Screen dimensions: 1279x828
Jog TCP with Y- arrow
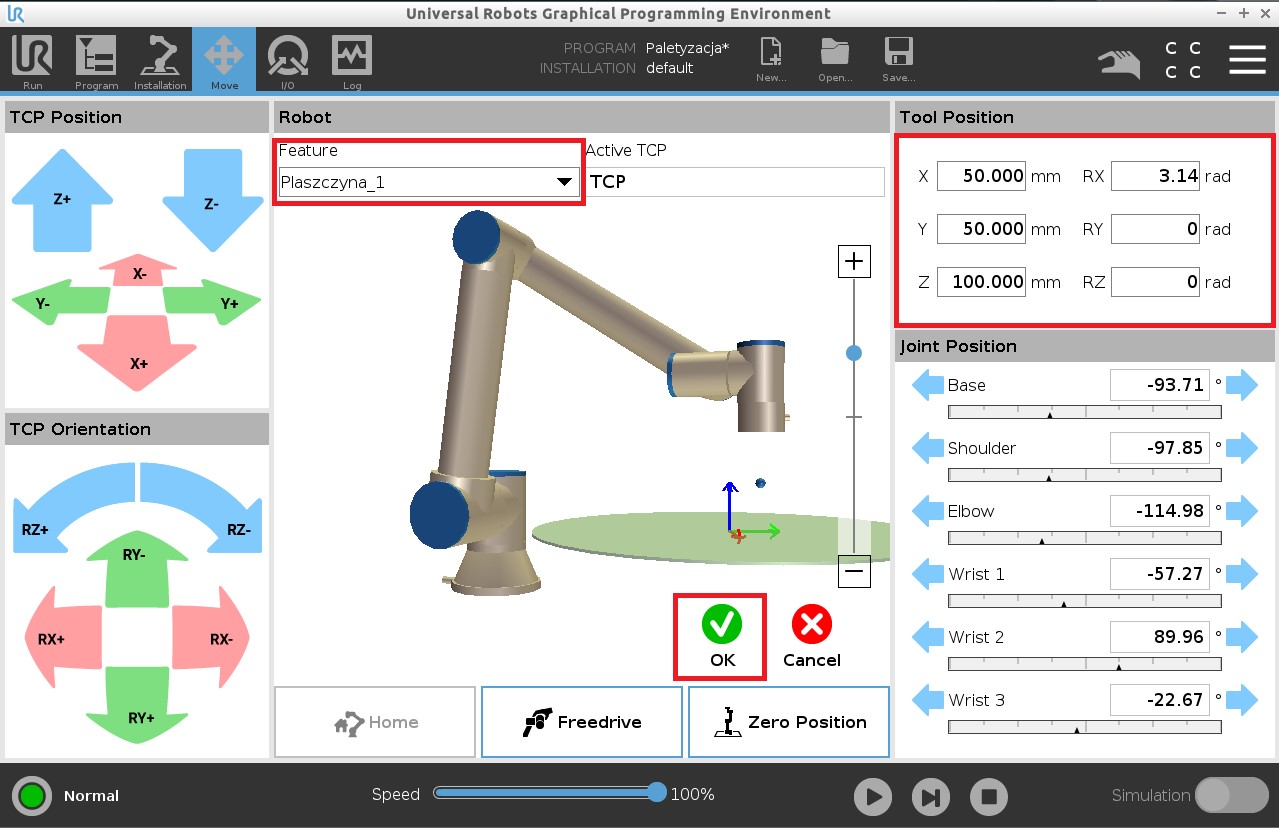tap(60, 300)
